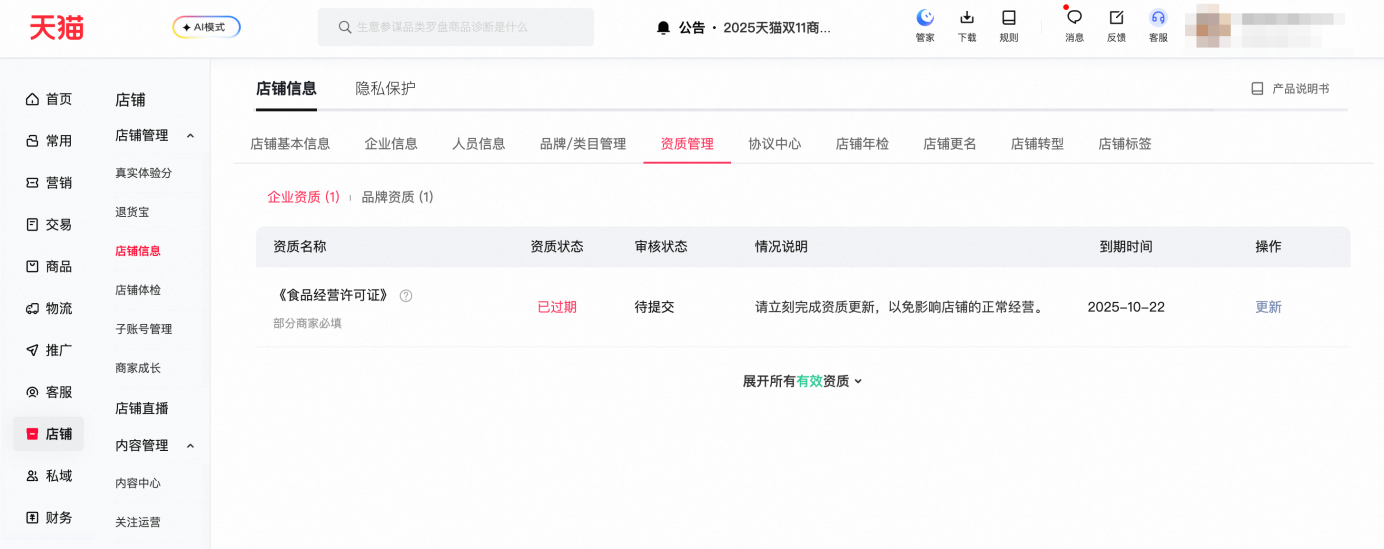Click the 待提交 audit status
The width and height of the screenshot is (1384, 549).
pyautogui.click(x=655, y=307)
